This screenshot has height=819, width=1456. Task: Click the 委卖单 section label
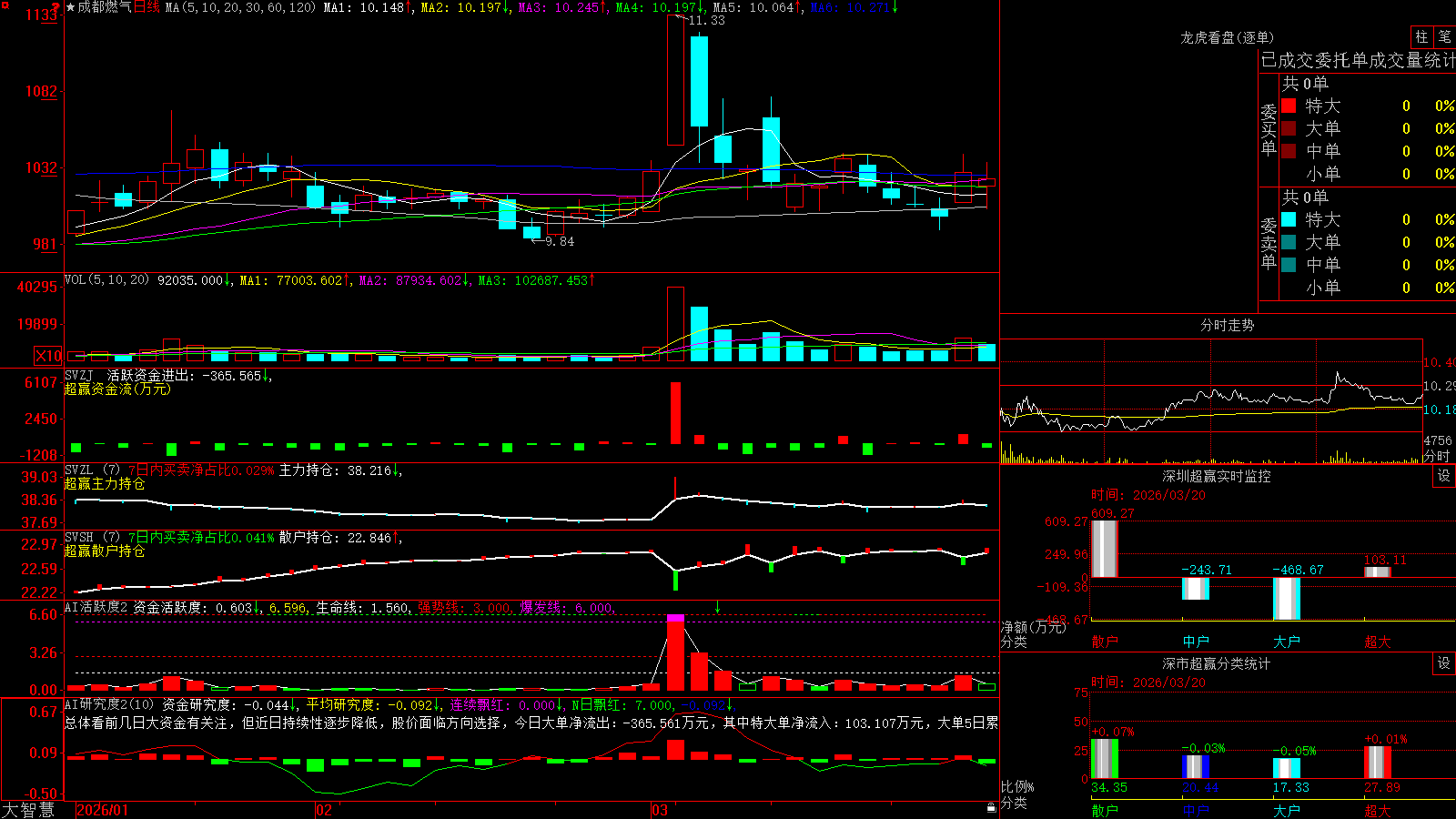point(1269,243)
